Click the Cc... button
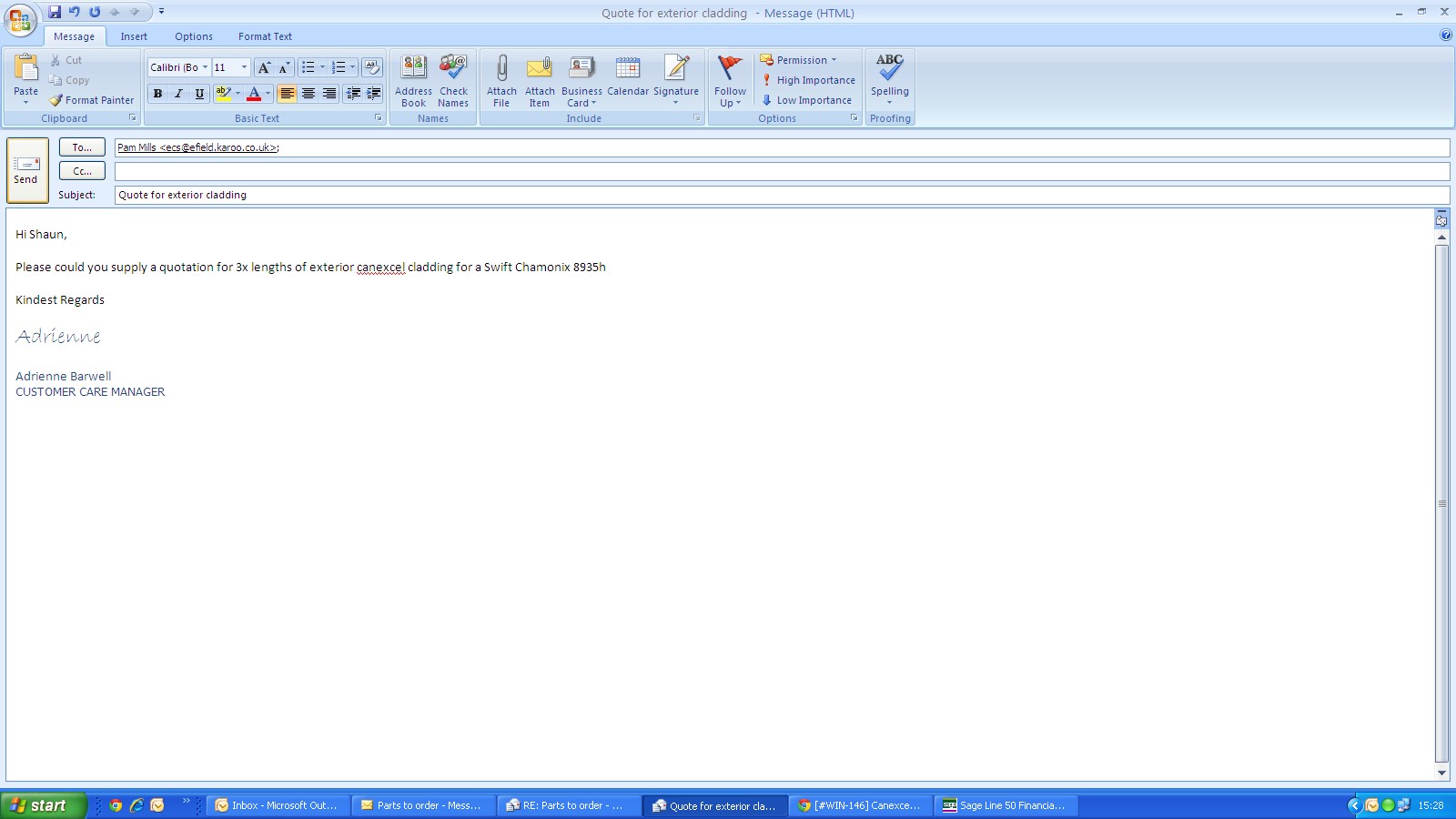The image size is (1456, 819). pyautogui.click(x=82, y=171)
